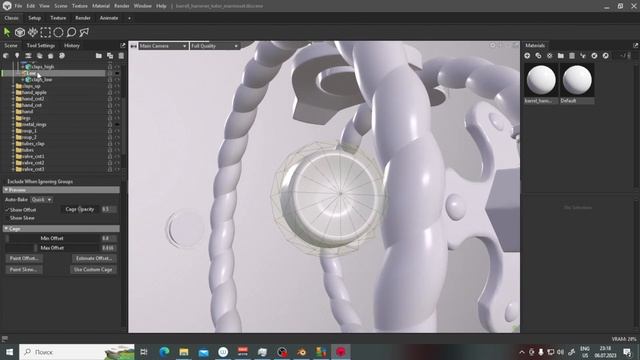
Task: Choose the circle selection tool
Action: 58,32
